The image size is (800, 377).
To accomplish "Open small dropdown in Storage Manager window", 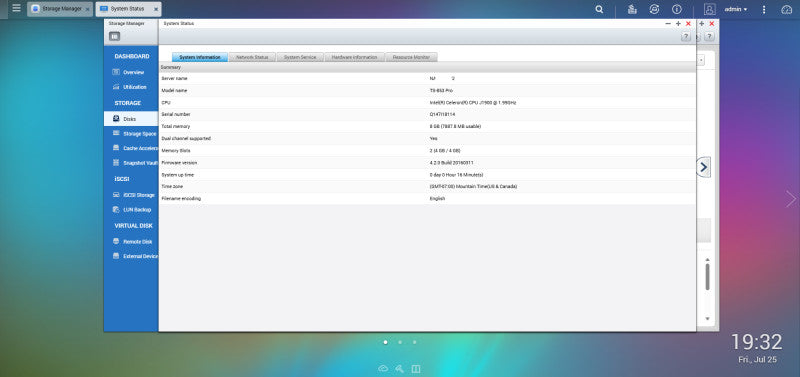I will (x=701, y=60).
